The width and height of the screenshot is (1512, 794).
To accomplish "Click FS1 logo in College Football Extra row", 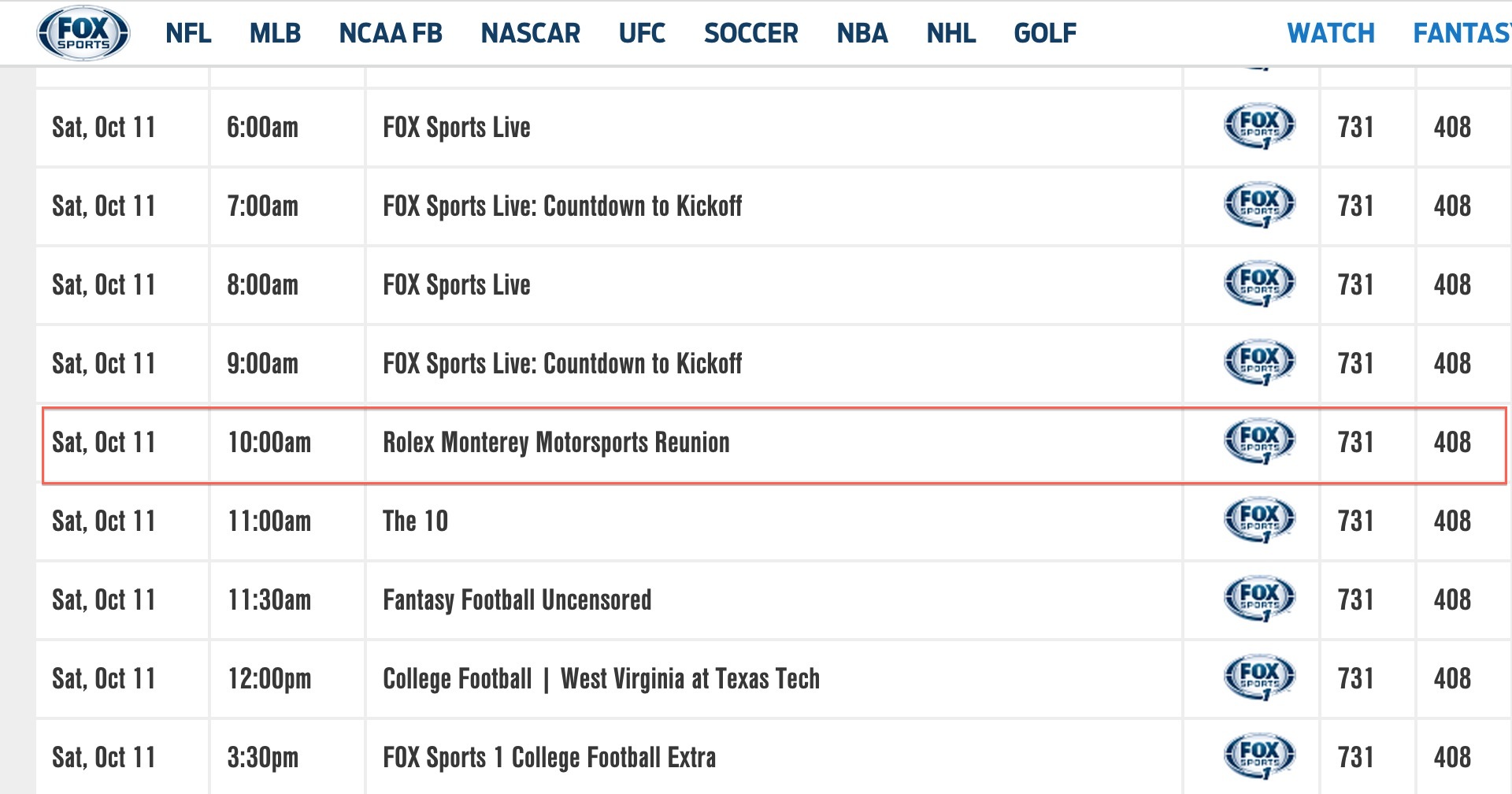I will point(1259,757).
